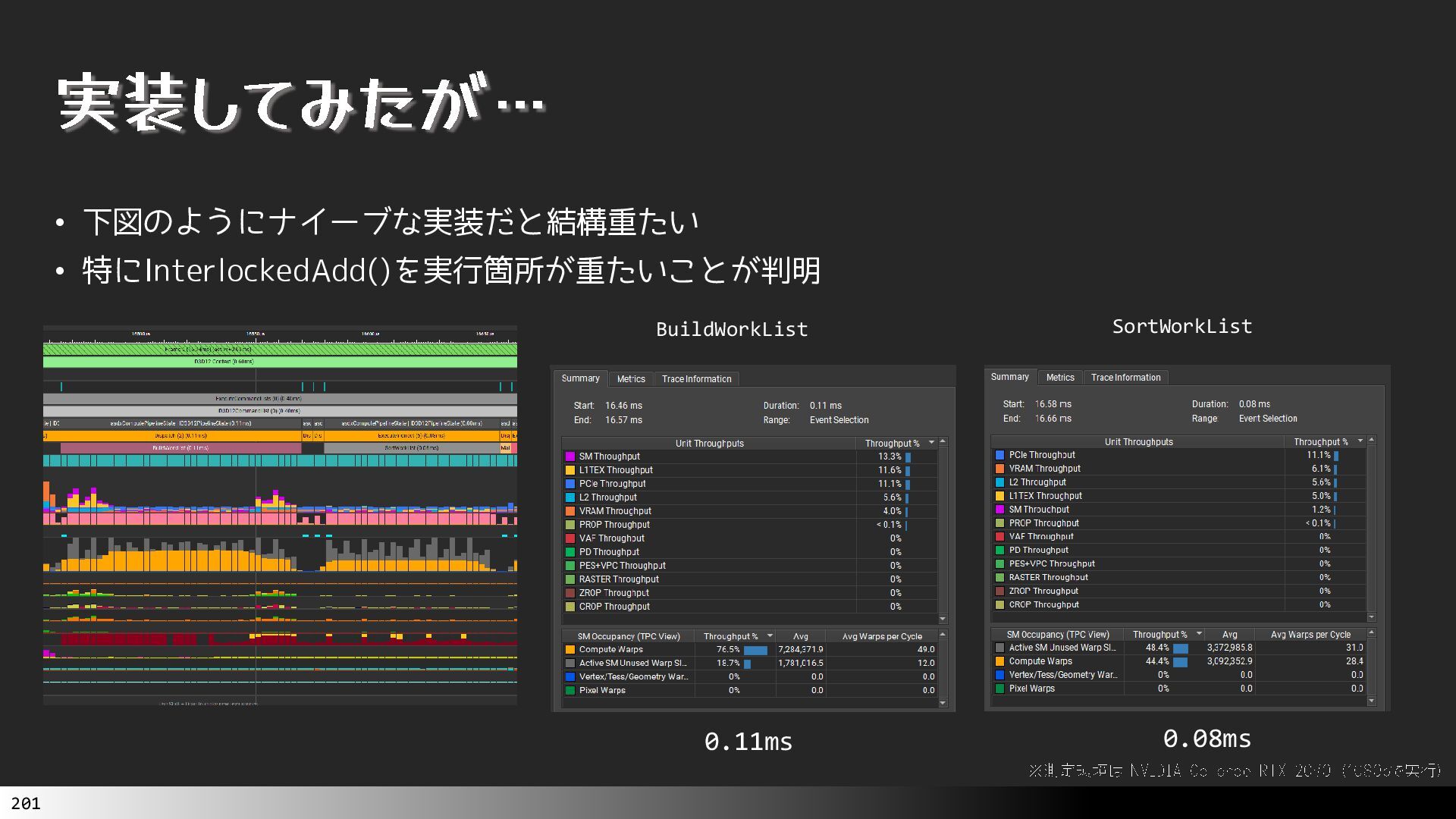Open the Summary tab in BuildWorkList panel
The width and height of the screenshot is (1456, 819).
point(580,378)
